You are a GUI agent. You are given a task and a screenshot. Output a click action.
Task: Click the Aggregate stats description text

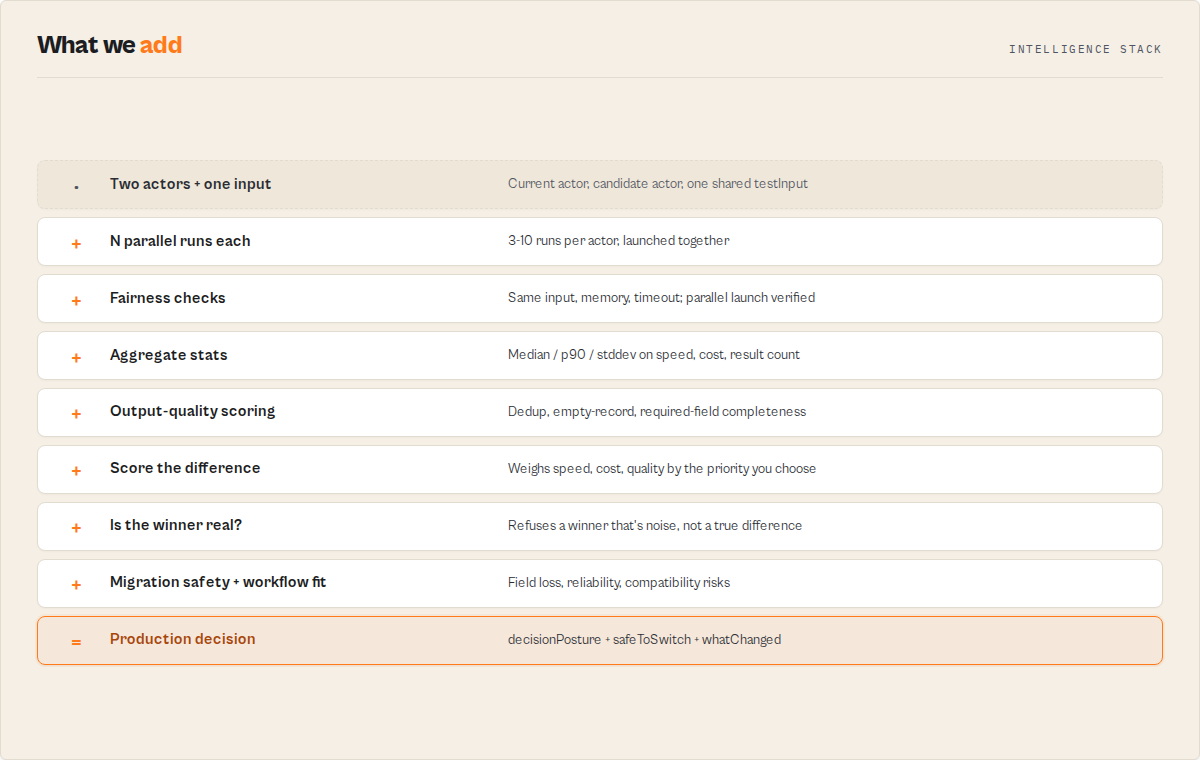654,355
